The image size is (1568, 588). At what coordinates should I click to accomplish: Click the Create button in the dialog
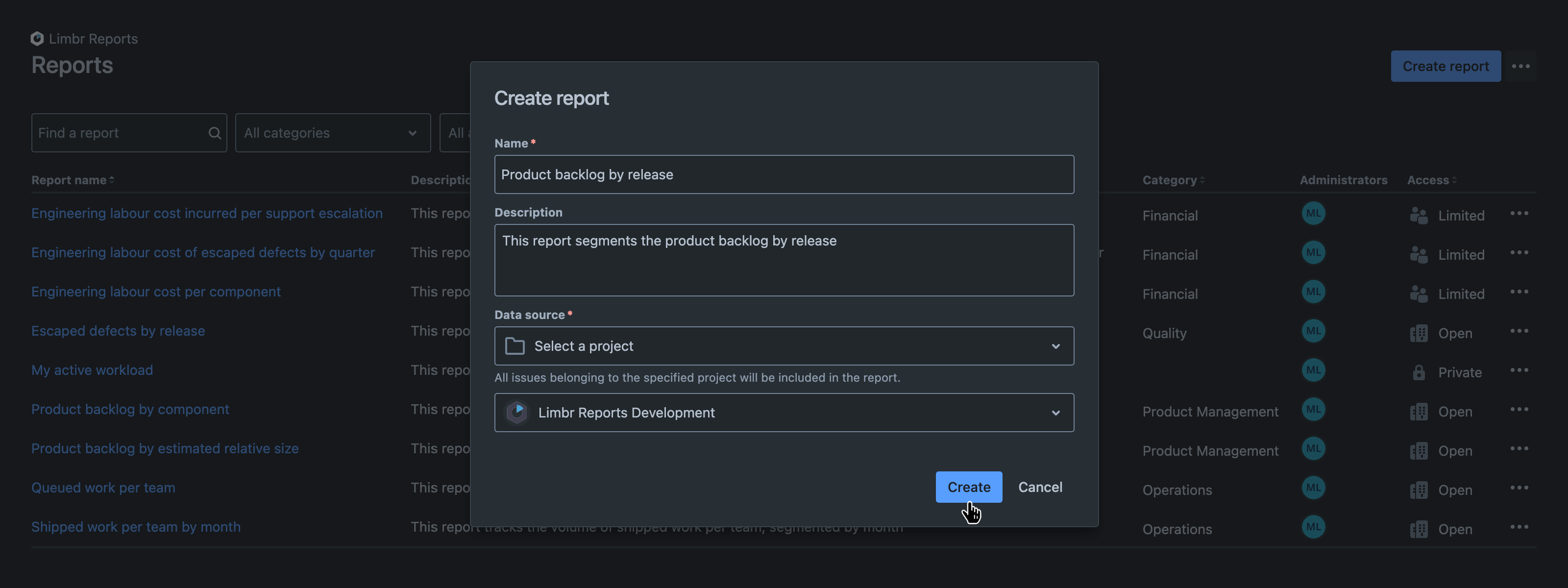pos(968,487)
